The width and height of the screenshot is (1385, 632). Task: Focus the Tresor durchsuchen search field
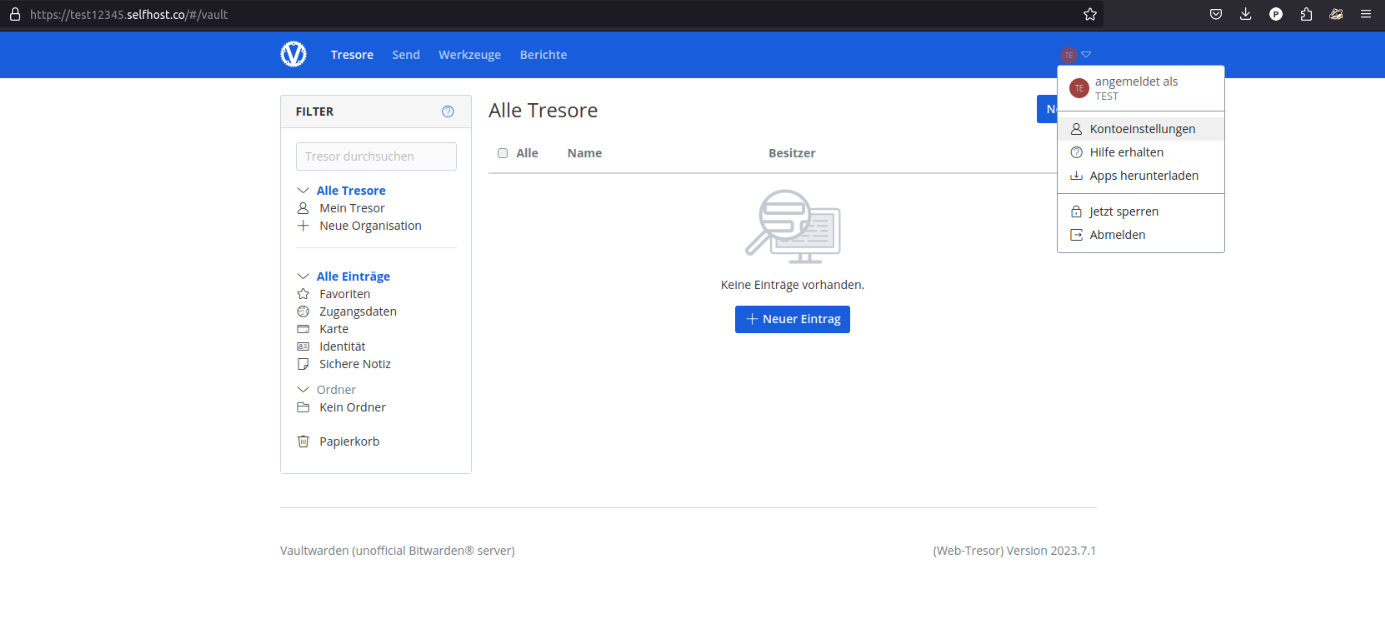[x=376, y=157]
